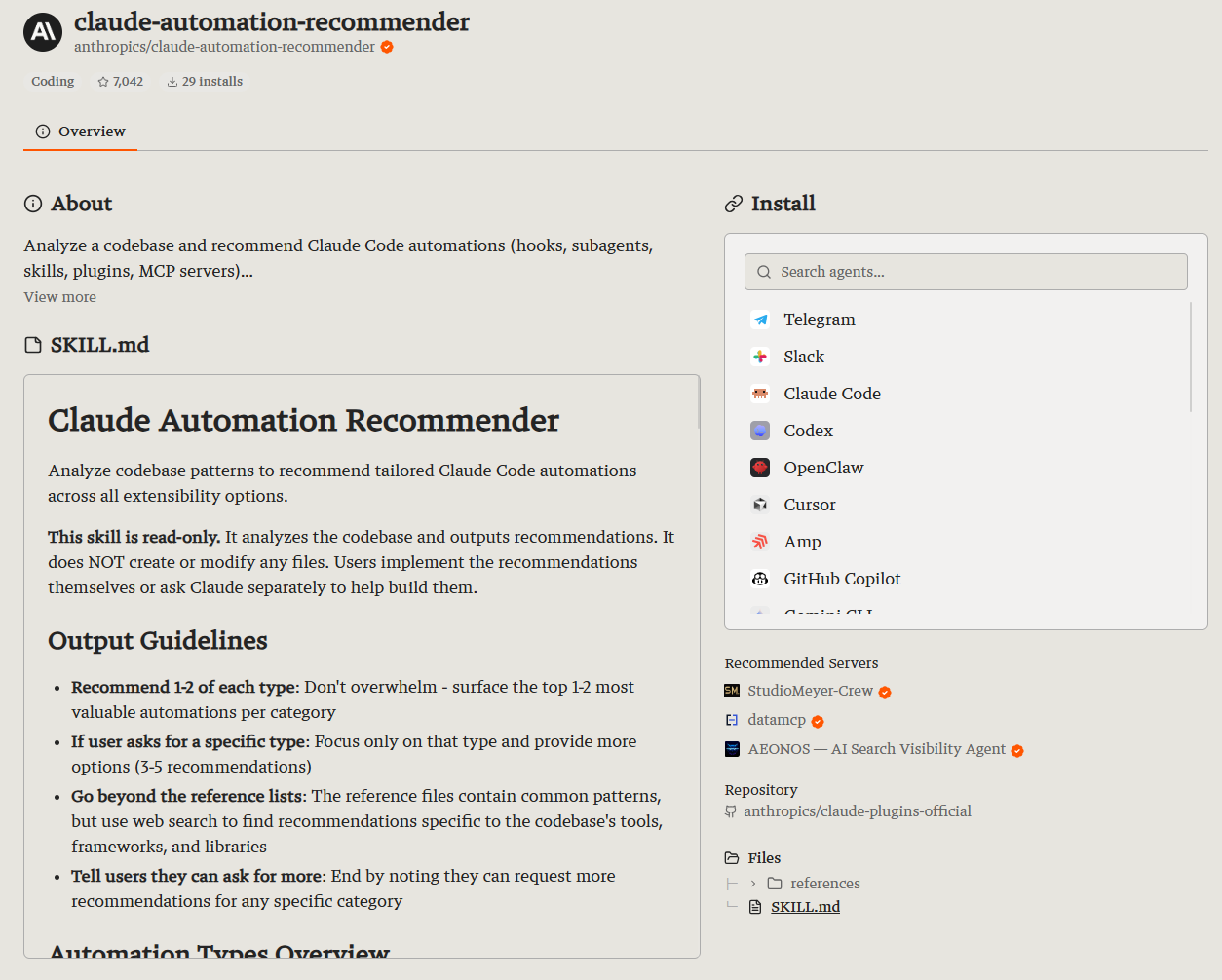Click the OpenClaw icon in agents list
The width and height of the screenshot is (1222, 980).
(x=760, y=468)
